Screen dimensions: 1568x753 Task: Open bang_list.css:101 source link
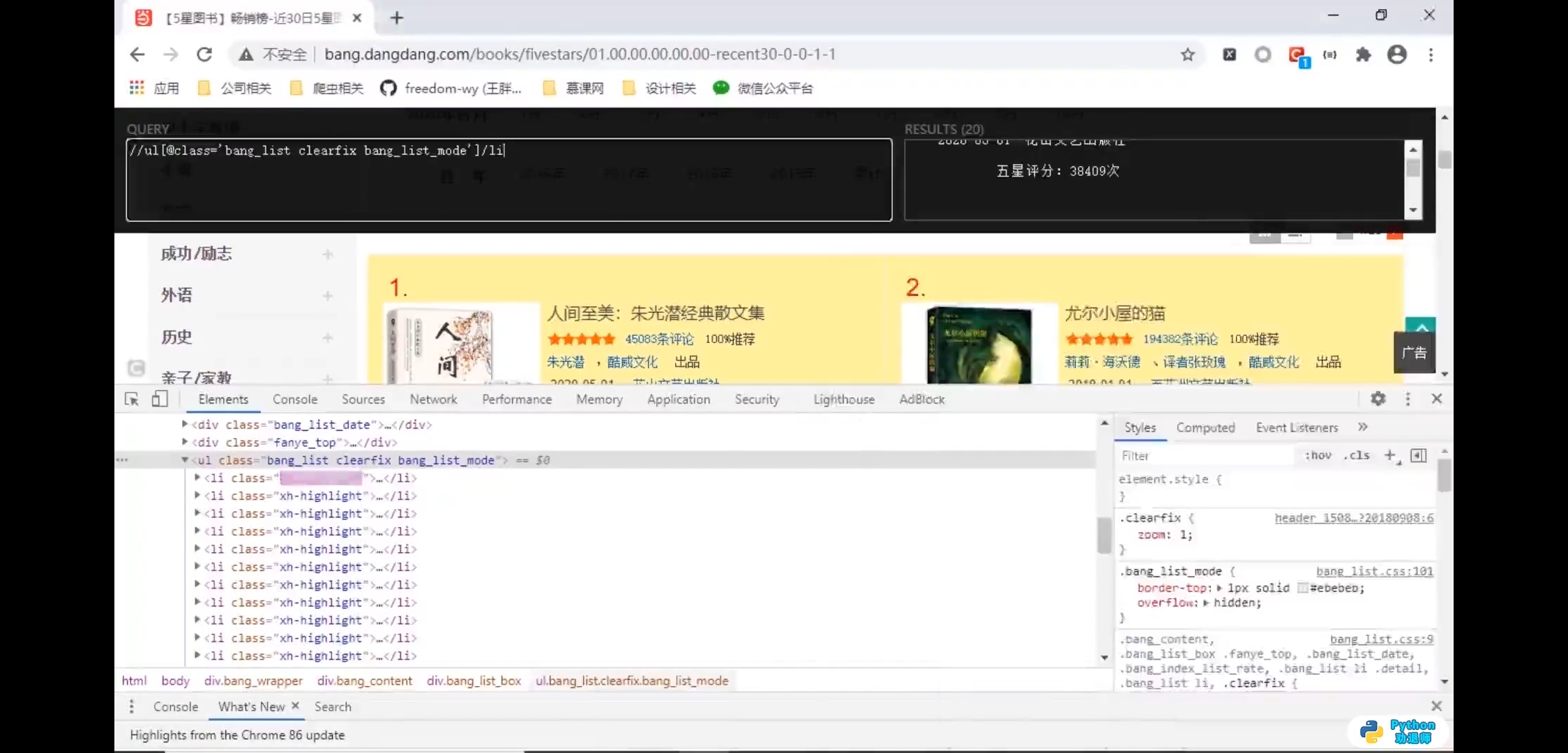pyautogui.click(x=1374, y=571)
